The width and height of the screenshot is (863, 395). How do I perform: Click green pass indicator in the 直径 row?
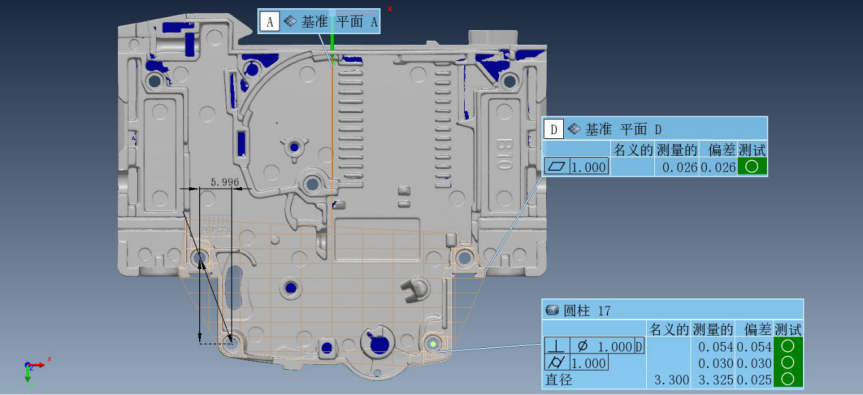(788, 379)
